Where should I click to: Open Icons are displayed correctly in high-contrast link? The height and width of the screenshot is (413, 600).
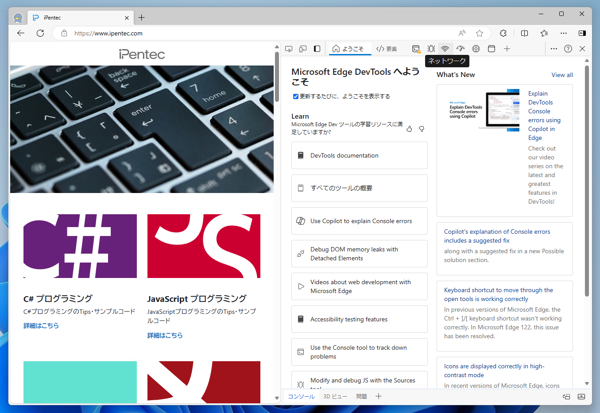[494, 371]
